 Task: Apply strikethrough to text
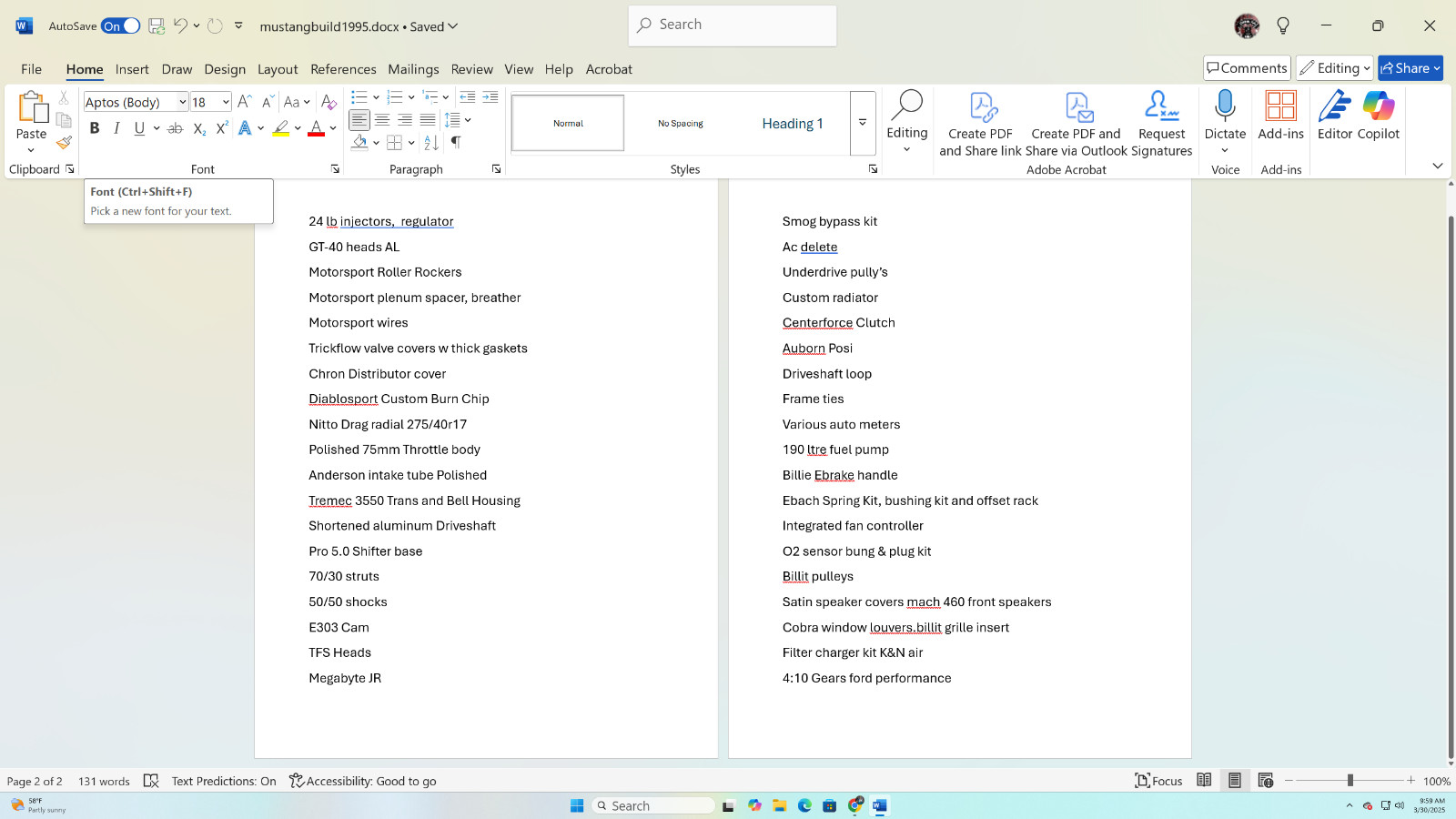(176, 128)
